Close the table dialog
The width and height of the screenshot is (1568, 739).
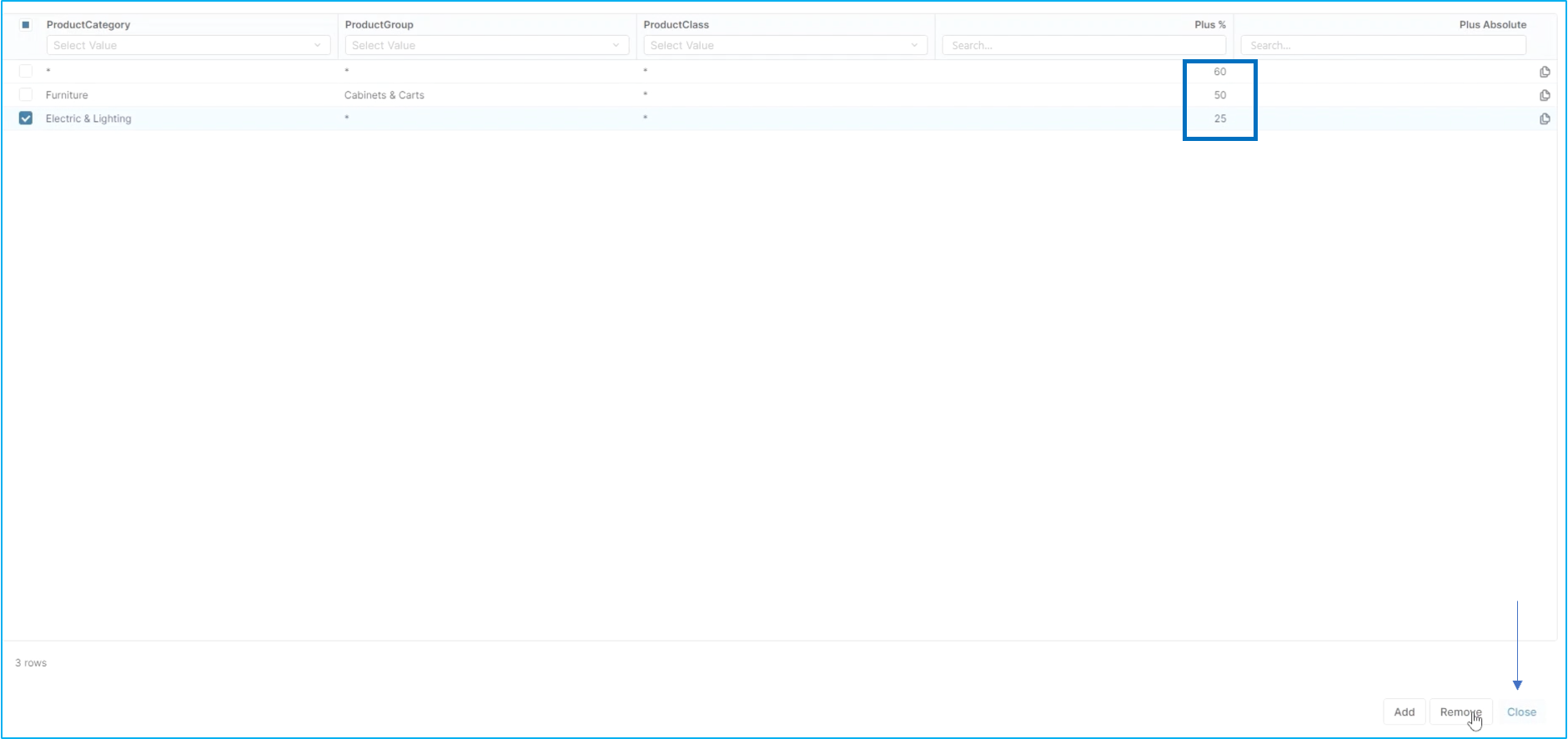click(1521, 711)
